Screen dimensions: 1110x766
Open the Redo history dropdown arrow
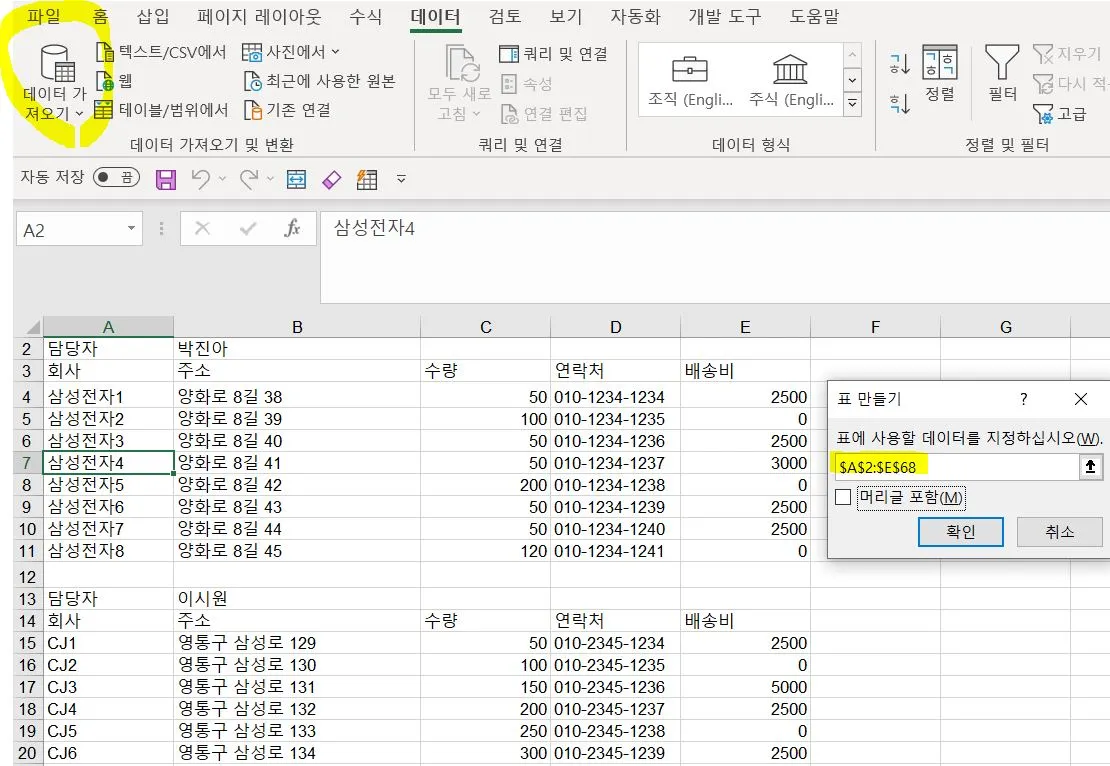pyautogui.click(x=270, y=179)
